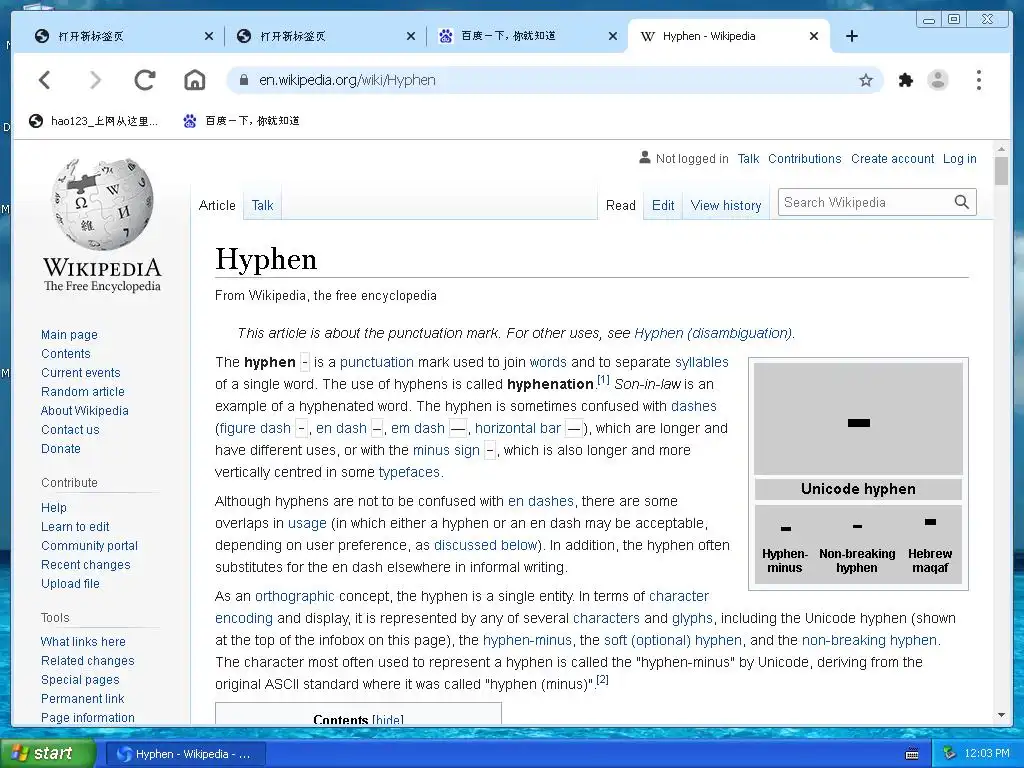Open the browser Home icon
The image size is (1024, 768).
[x=195, y=80]
